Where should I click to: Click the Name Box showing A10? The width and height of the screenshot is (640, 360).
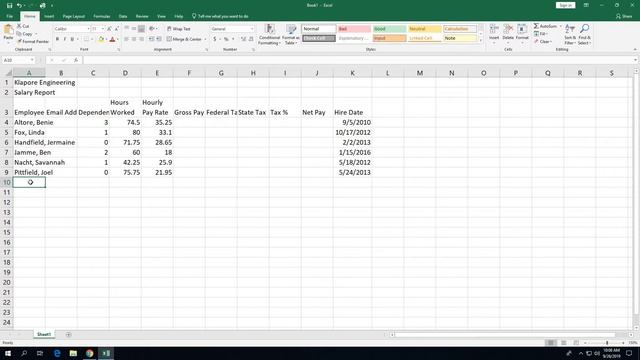18,60
